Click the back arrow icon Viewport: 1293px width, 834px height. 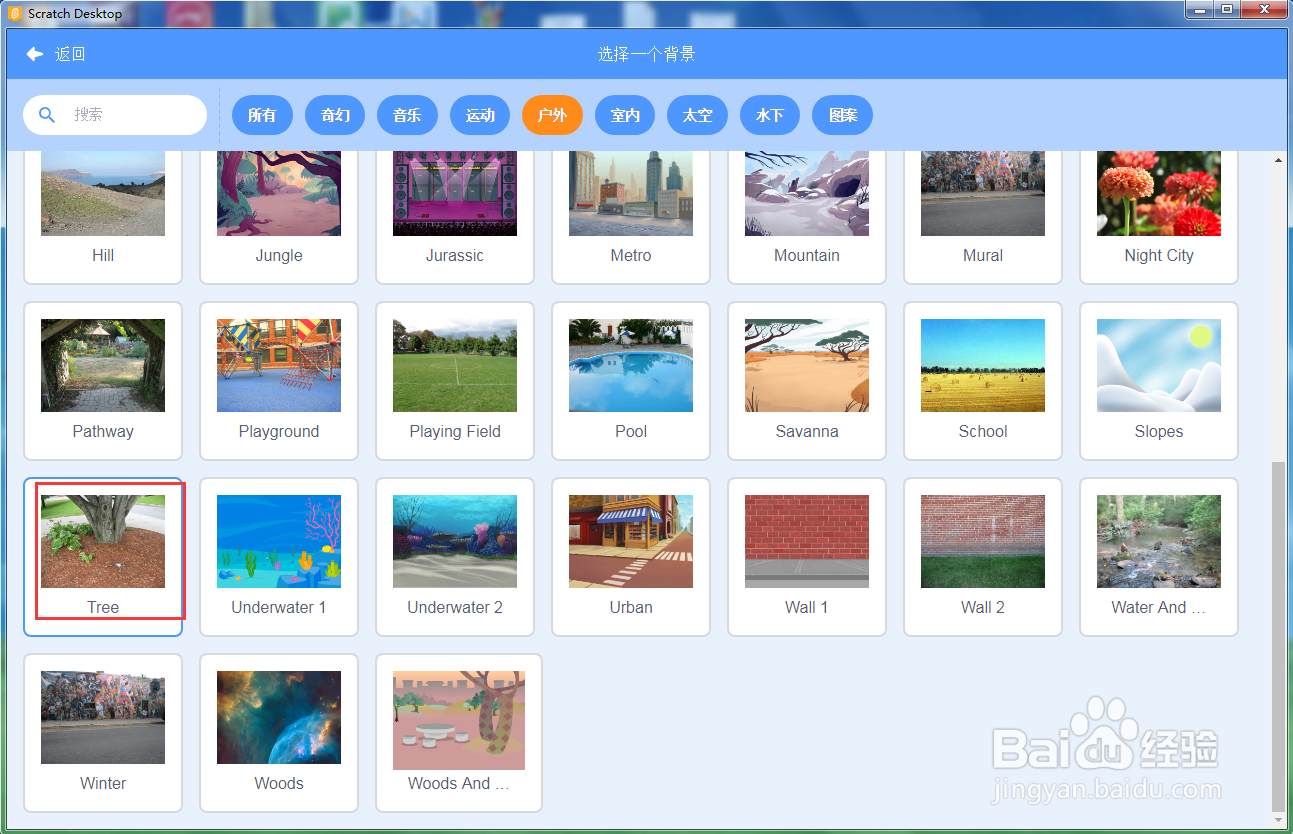(35, 54)
